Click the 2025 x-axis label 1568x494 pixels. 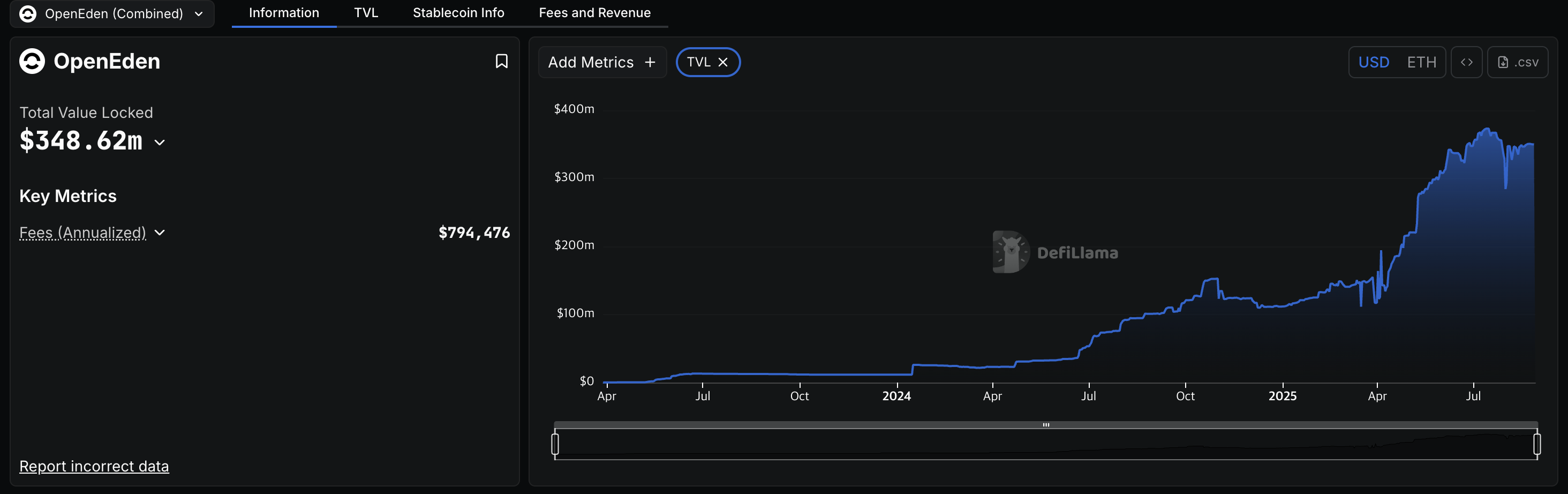[1282, 396]
